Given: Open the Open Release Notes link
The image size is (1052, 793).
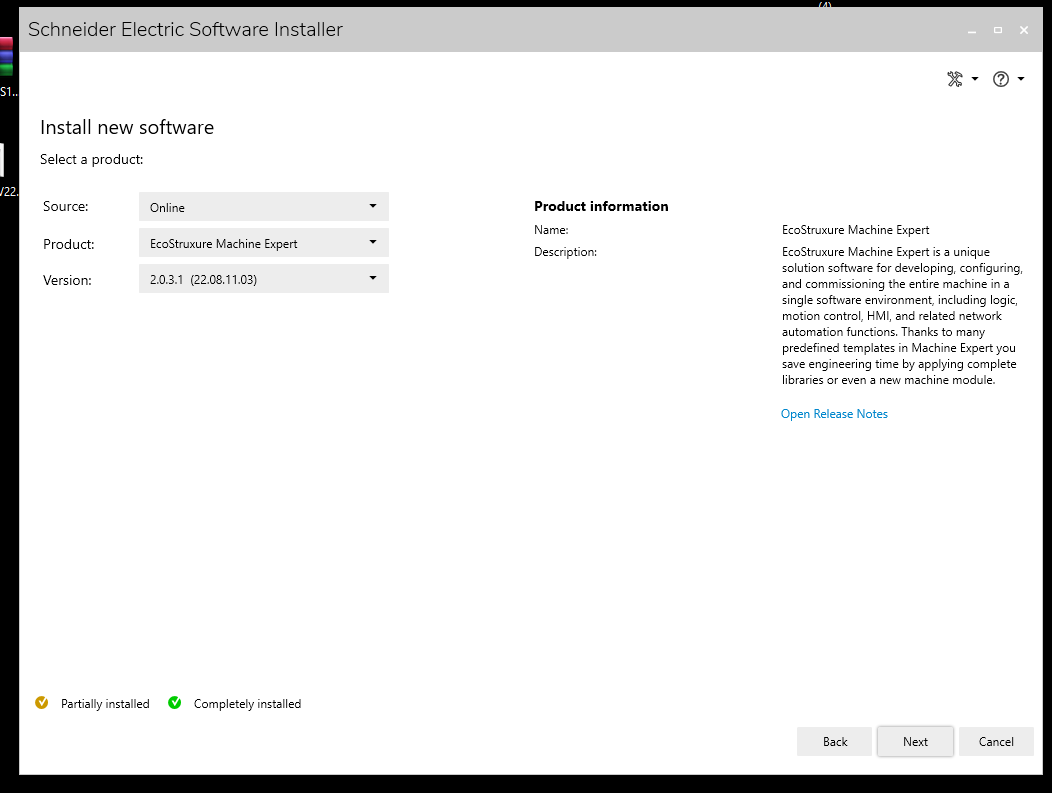Looking at the screenshot, I should click(x=834, y=414).
